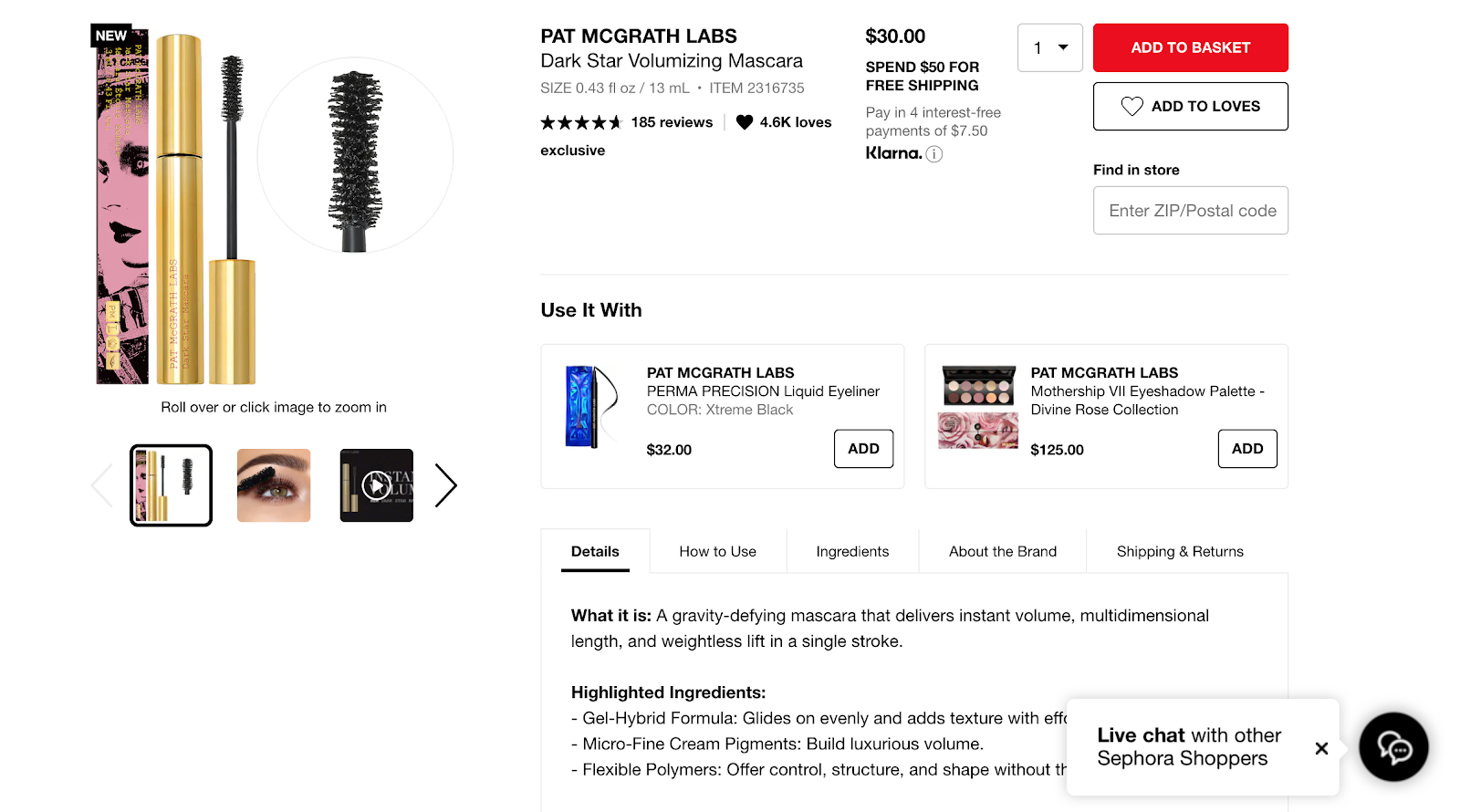Image resolution: width=1460 pixels, height=812 pixels.
Task: Click the ADD TO BASKET button
Action: pos(1190,47)
